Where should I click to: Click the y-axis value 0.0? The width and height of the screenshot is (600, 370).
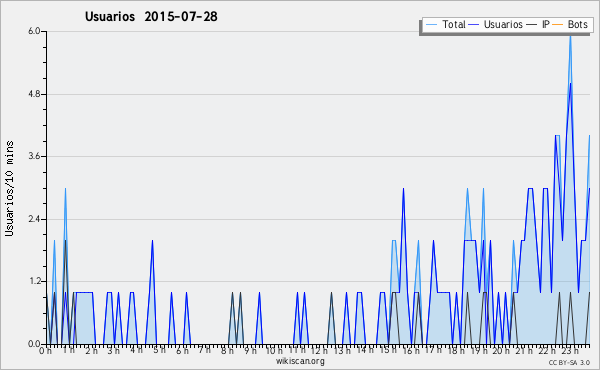pyautogui.click(x=34, y=344)
